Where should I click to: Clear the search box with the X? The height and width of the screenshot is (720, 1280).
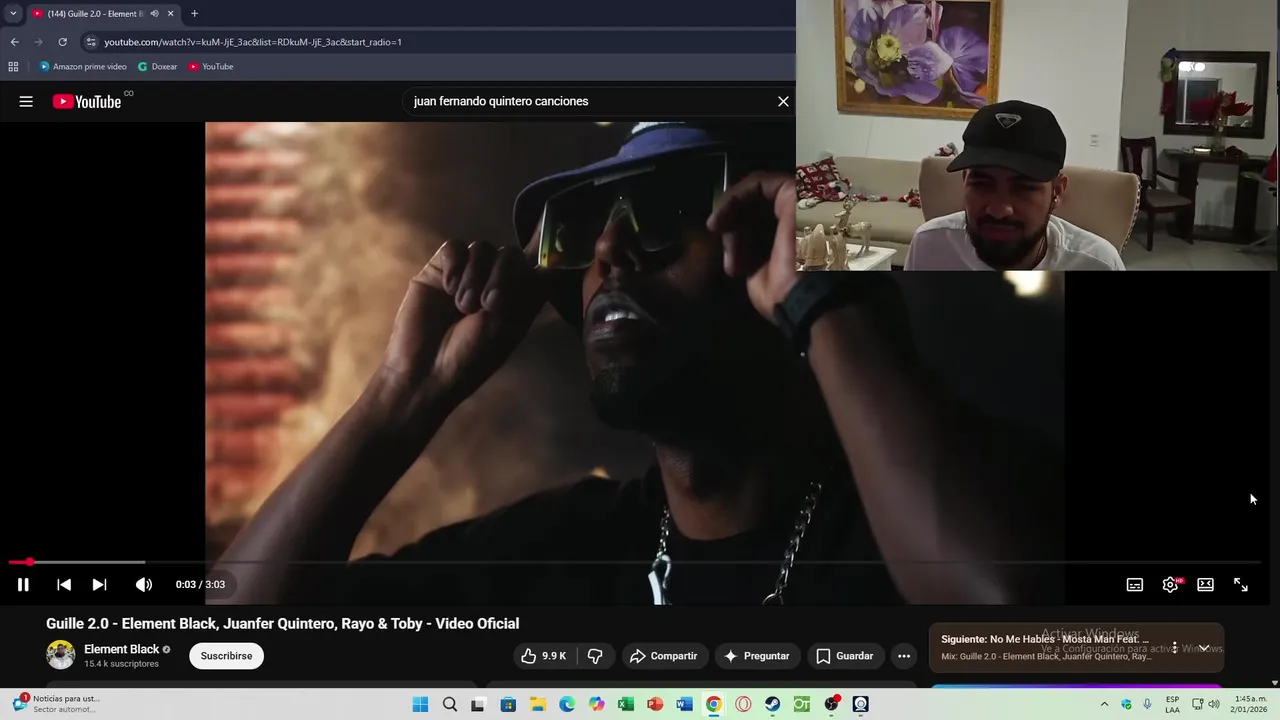[783, 101]
